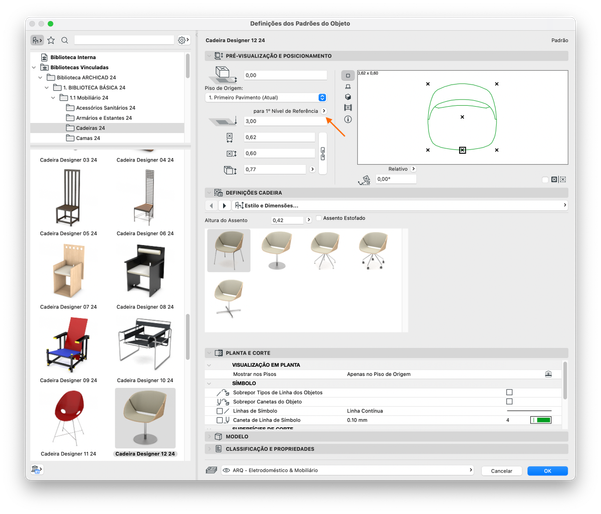601x514 pixels.
Task: Enable the Assento Estofado checkbox
Action: tap(317, 219)
